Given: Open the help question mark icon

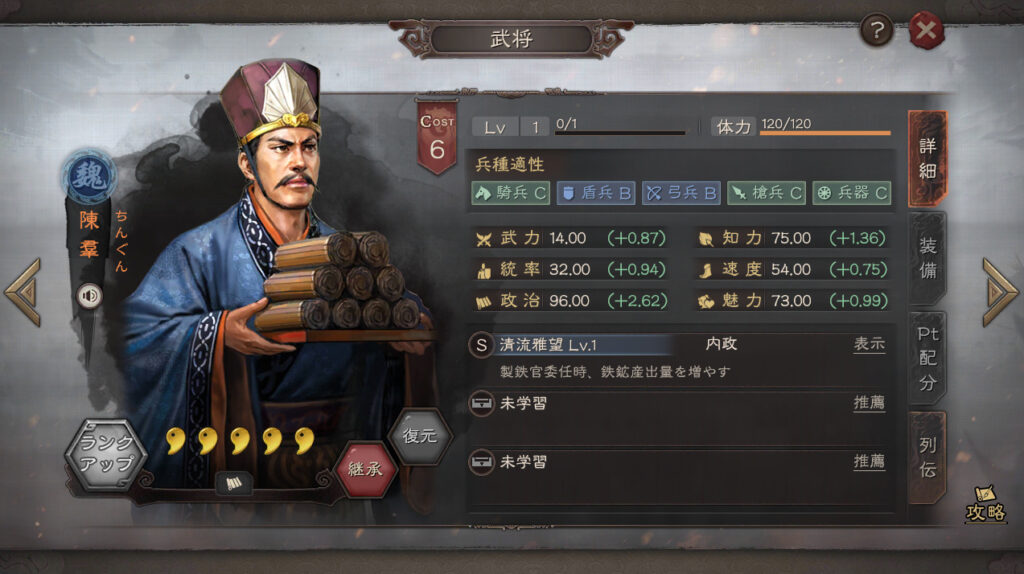Looking at the screenshot, I should tap(876, 29).
